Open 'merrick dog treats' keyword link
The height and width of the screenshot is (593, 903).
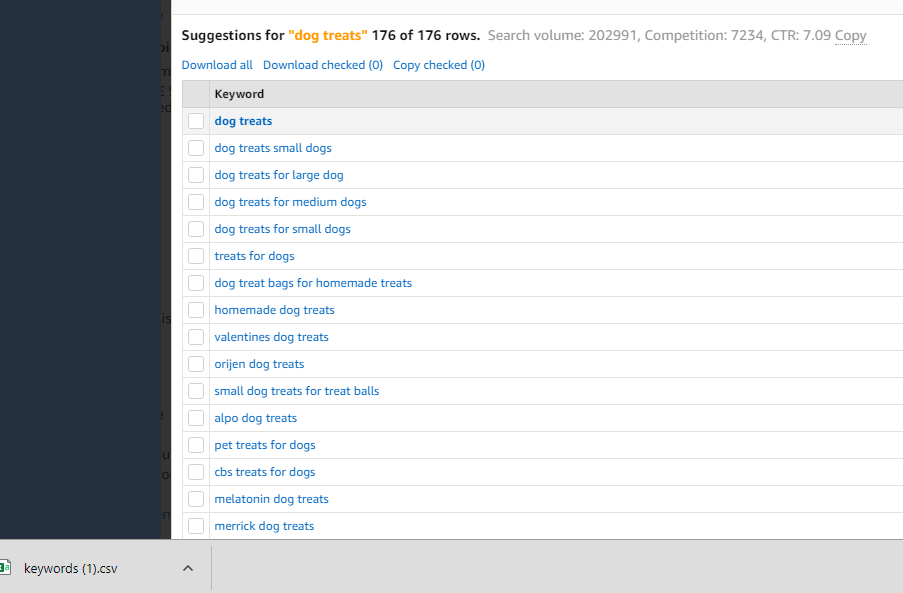click(x=264, y=526)
